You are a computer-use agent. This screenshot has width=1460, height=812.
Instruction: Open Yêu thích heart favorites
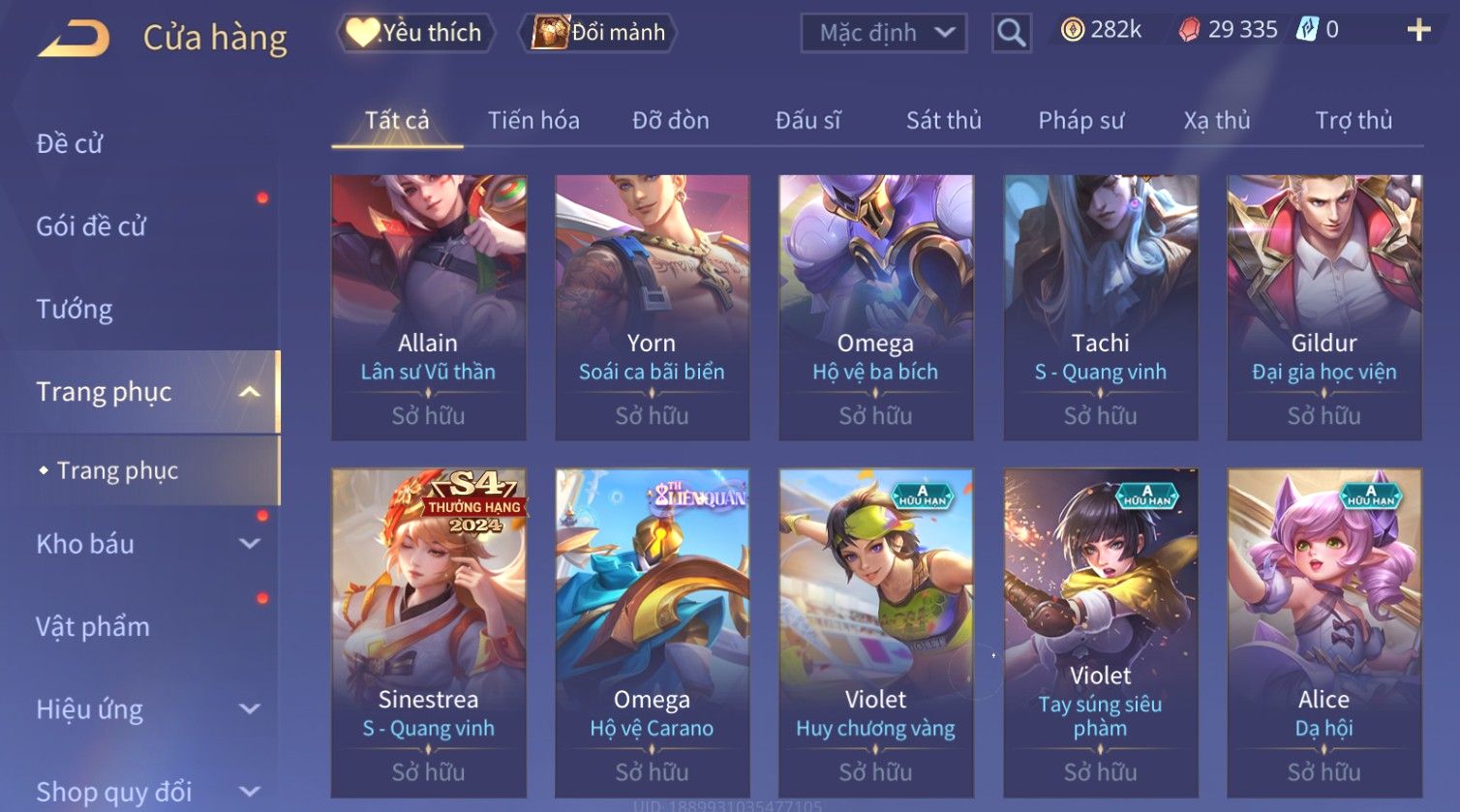tap(416, 33)
